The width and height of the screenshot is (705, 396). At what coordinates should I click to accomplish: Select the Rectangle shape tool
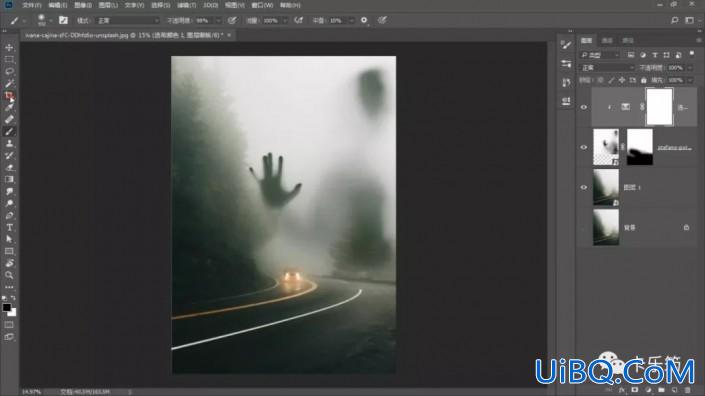(9, 251)
